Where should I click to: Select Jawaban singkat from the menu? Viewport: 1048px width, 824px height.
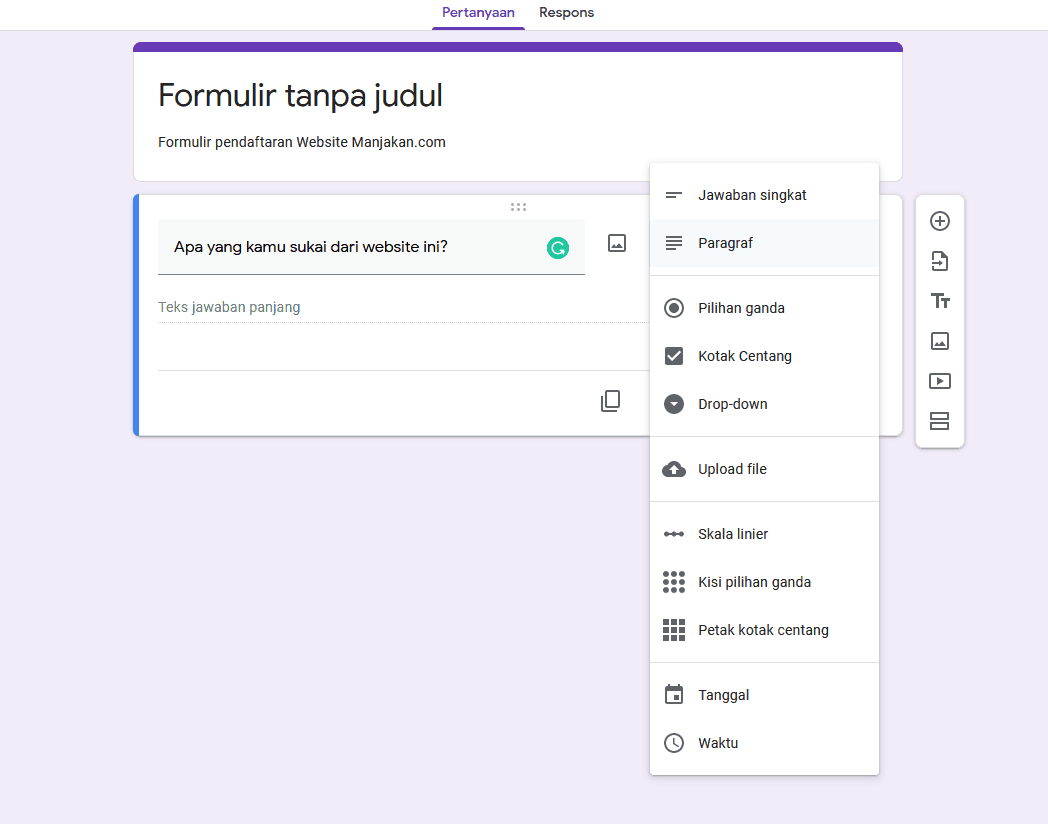pos(752,194)
